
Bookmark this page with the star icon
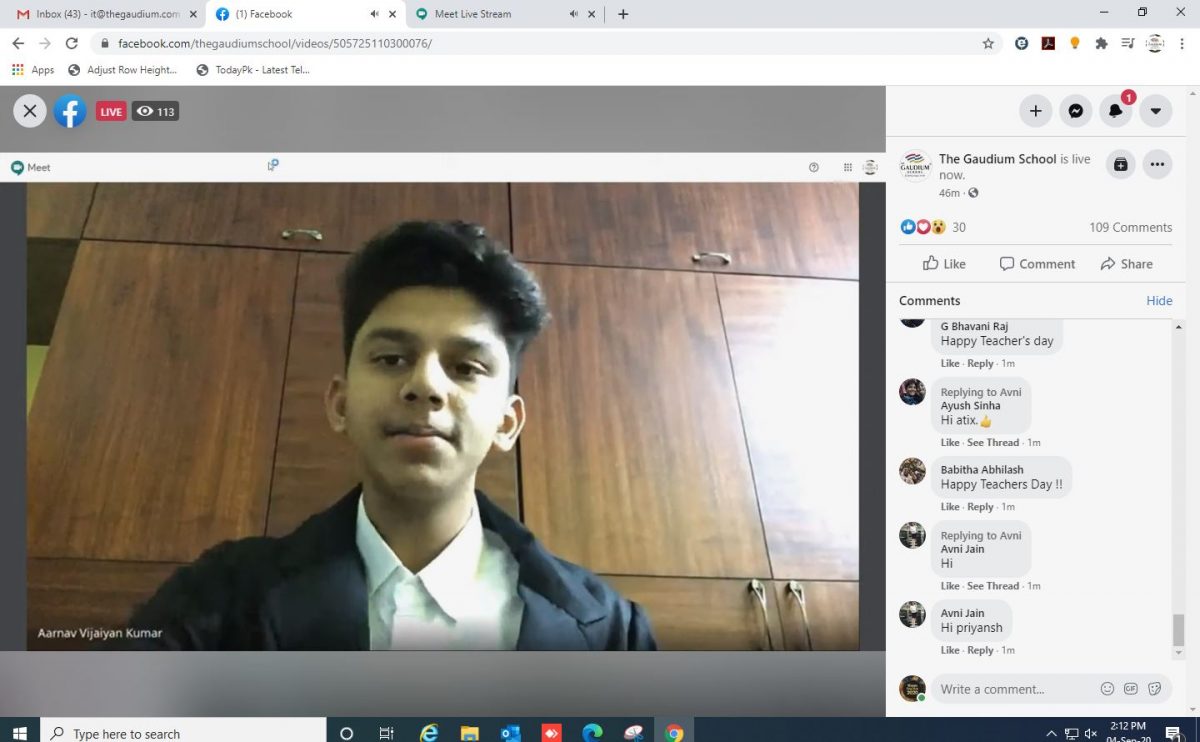(x=988, y=43)
